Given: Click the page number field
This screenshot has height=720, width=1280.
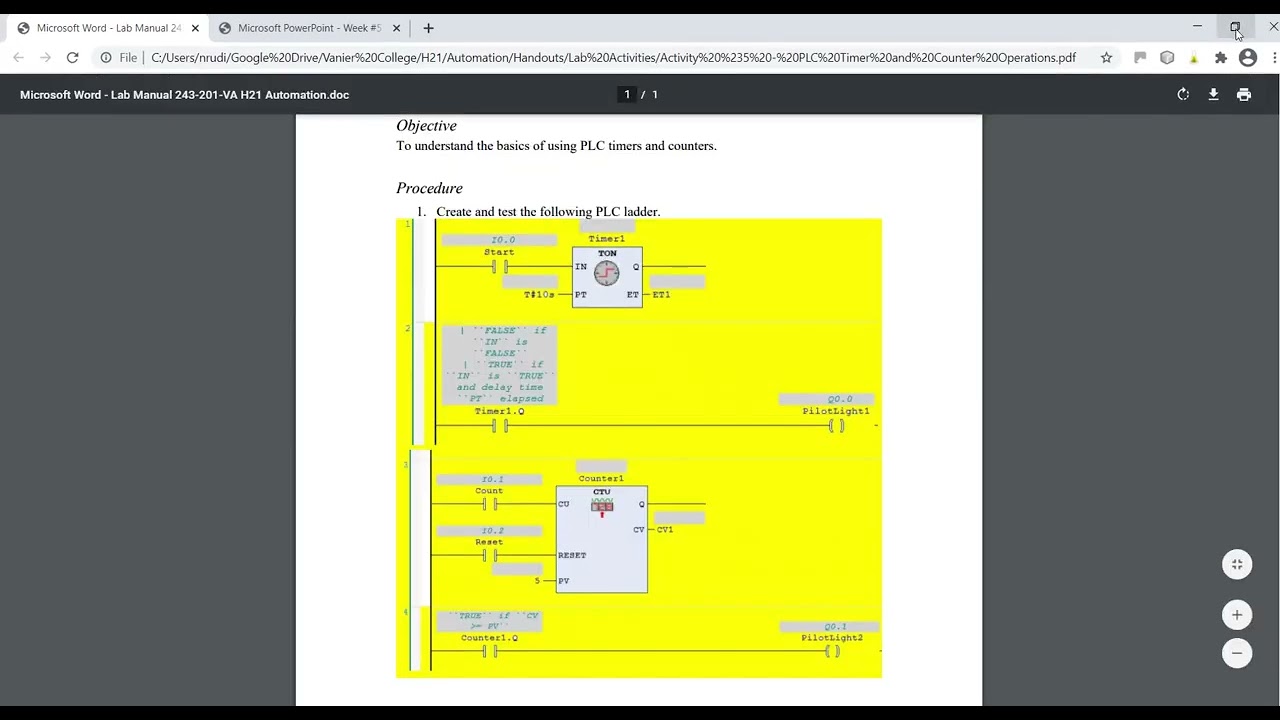Looking at the screenshot, I should [x=627, y=94].
